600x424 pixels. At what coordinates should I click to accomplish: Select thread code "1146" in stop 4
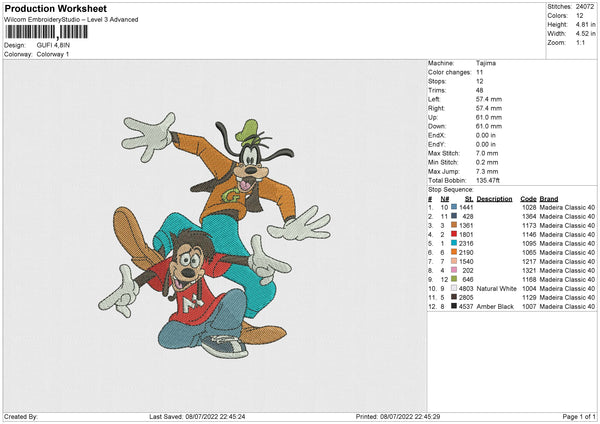(x=530, y=235)
